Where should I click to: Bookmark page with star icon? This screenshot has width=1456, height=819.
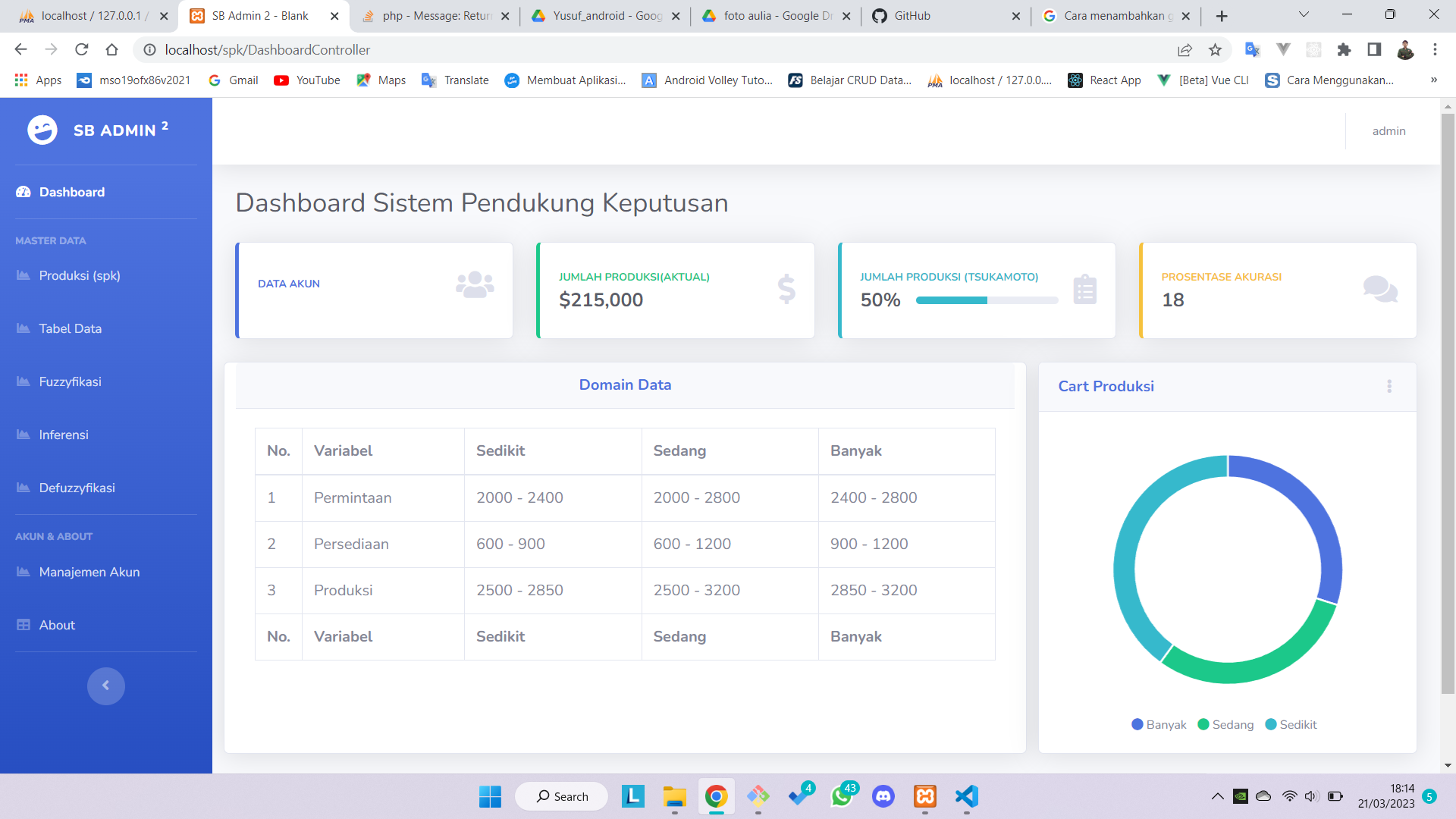tap(1215, 50)
